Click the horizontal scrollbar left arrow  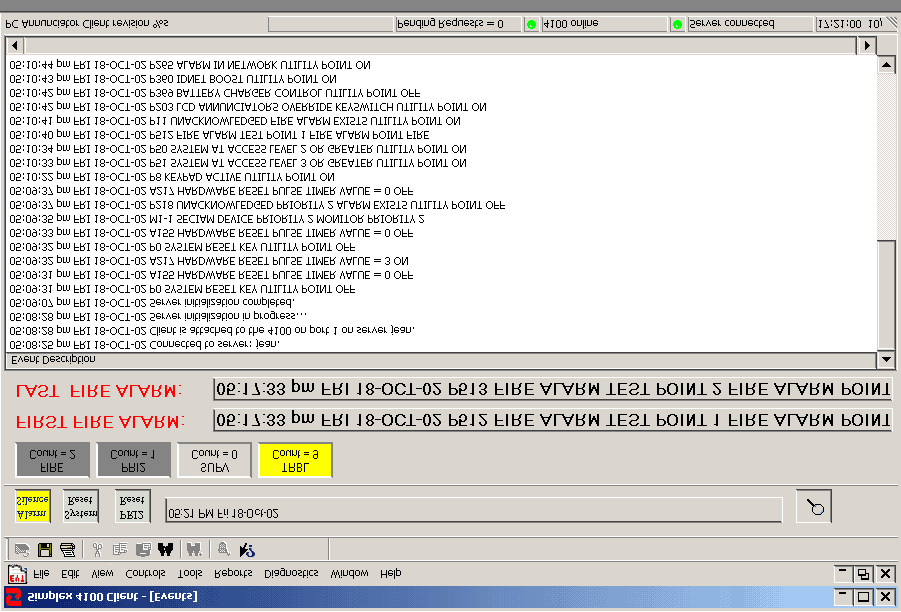[14, 45]
